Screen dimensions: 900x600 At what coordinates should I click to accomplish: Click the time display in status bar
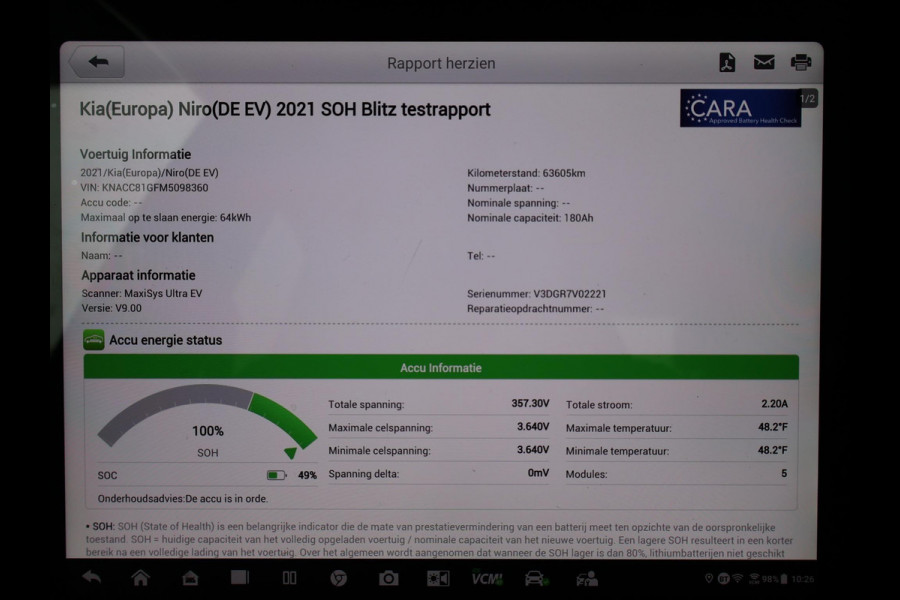(x=803, y=579)
